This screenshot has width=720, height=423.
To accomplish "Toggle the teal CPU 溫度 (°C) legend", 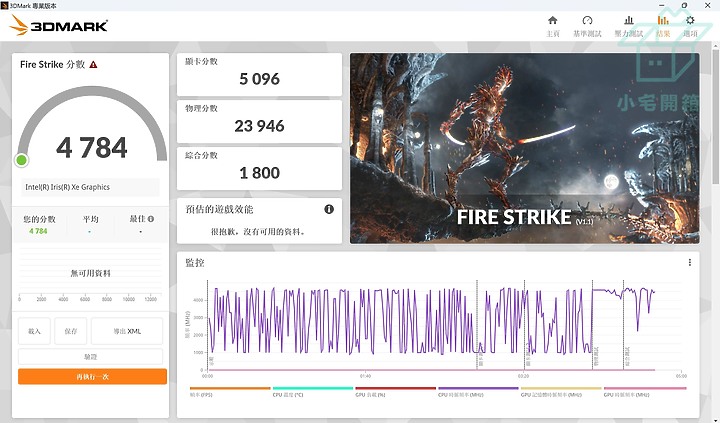I will pos(312,392).
